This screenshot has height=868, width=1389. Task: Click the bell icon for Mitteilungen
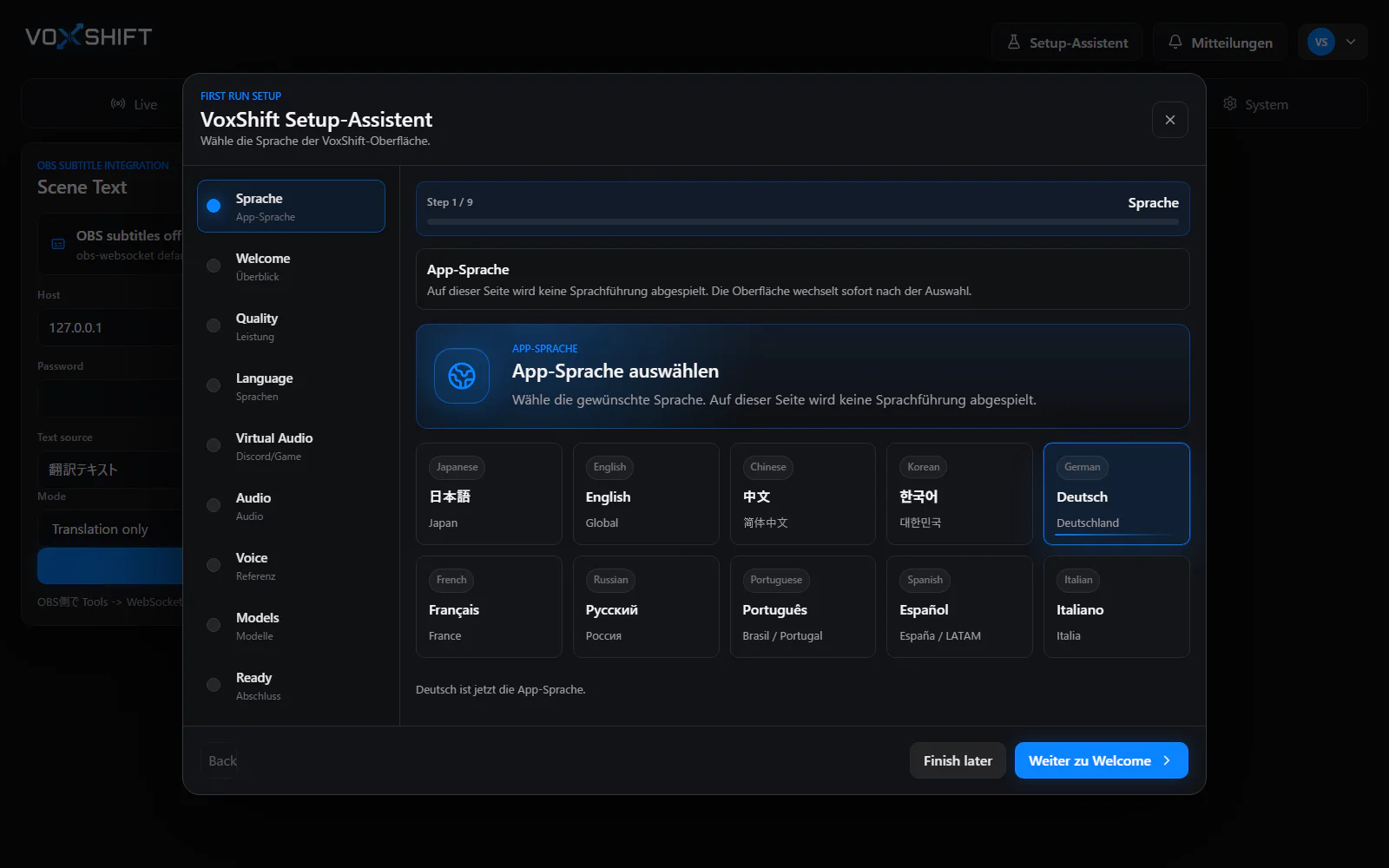[x=1175, y=42]
